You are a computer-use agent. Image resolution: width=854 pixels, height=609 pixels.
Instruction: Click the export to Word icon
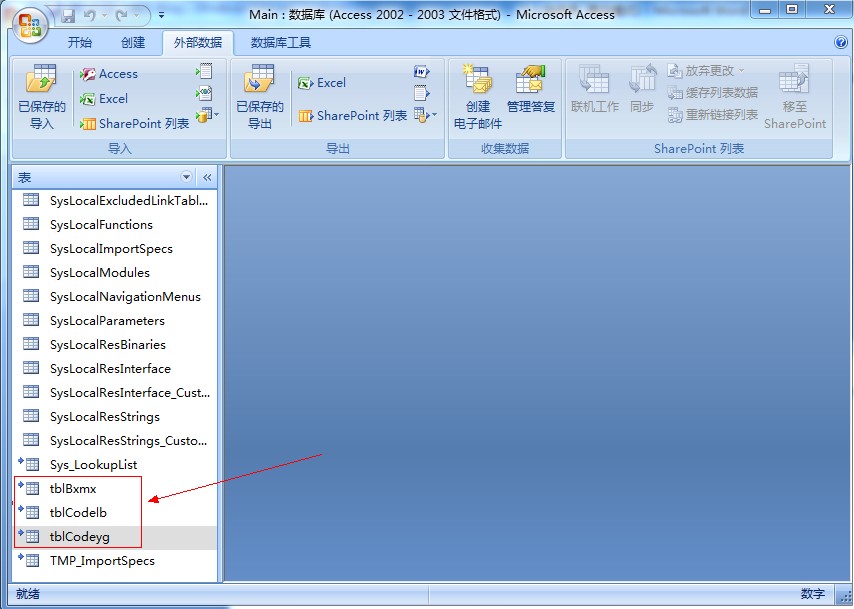[422, 71]
